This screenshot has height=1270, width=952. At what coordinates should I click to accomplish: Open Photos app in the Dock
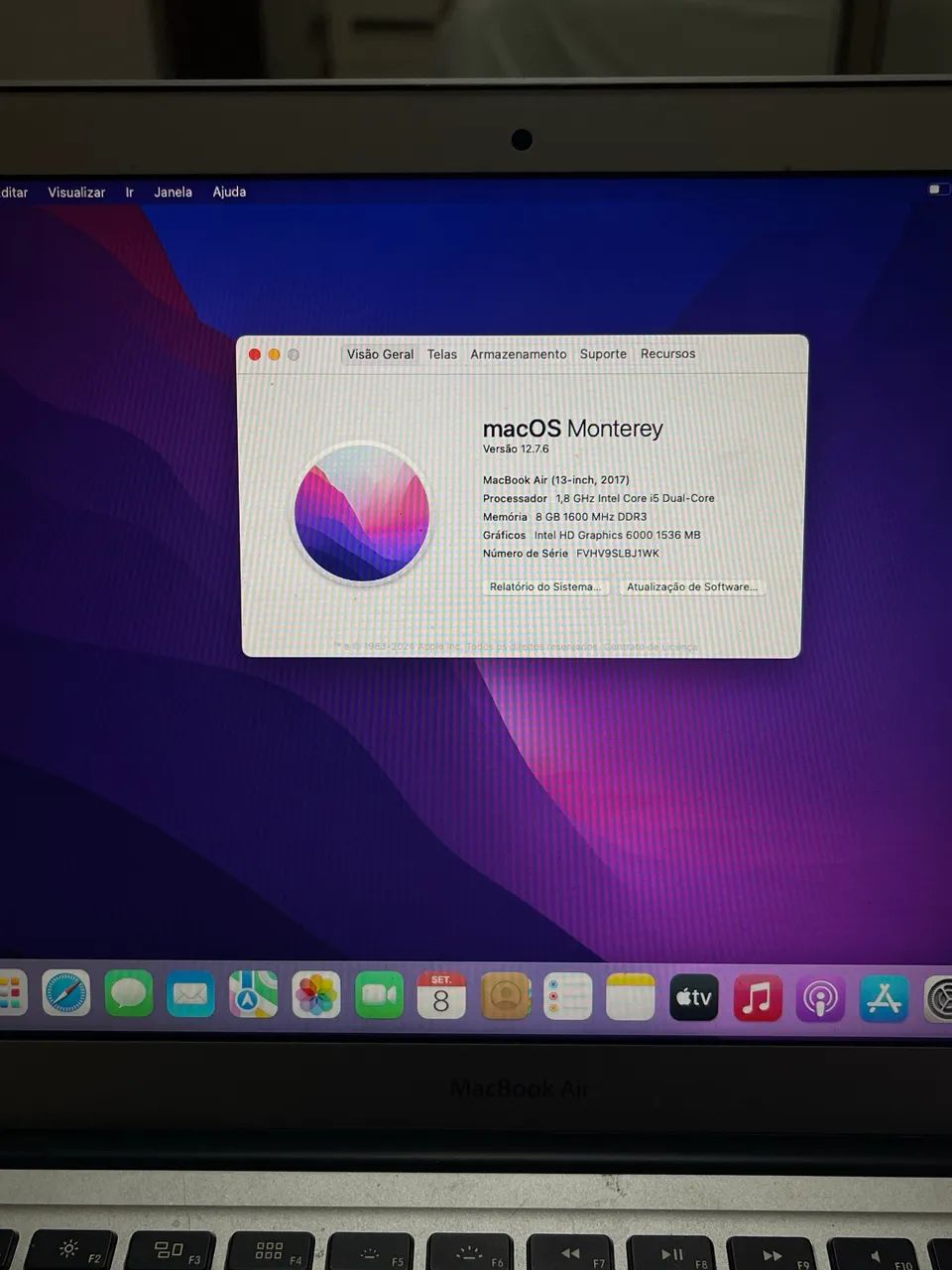point(316,995)
